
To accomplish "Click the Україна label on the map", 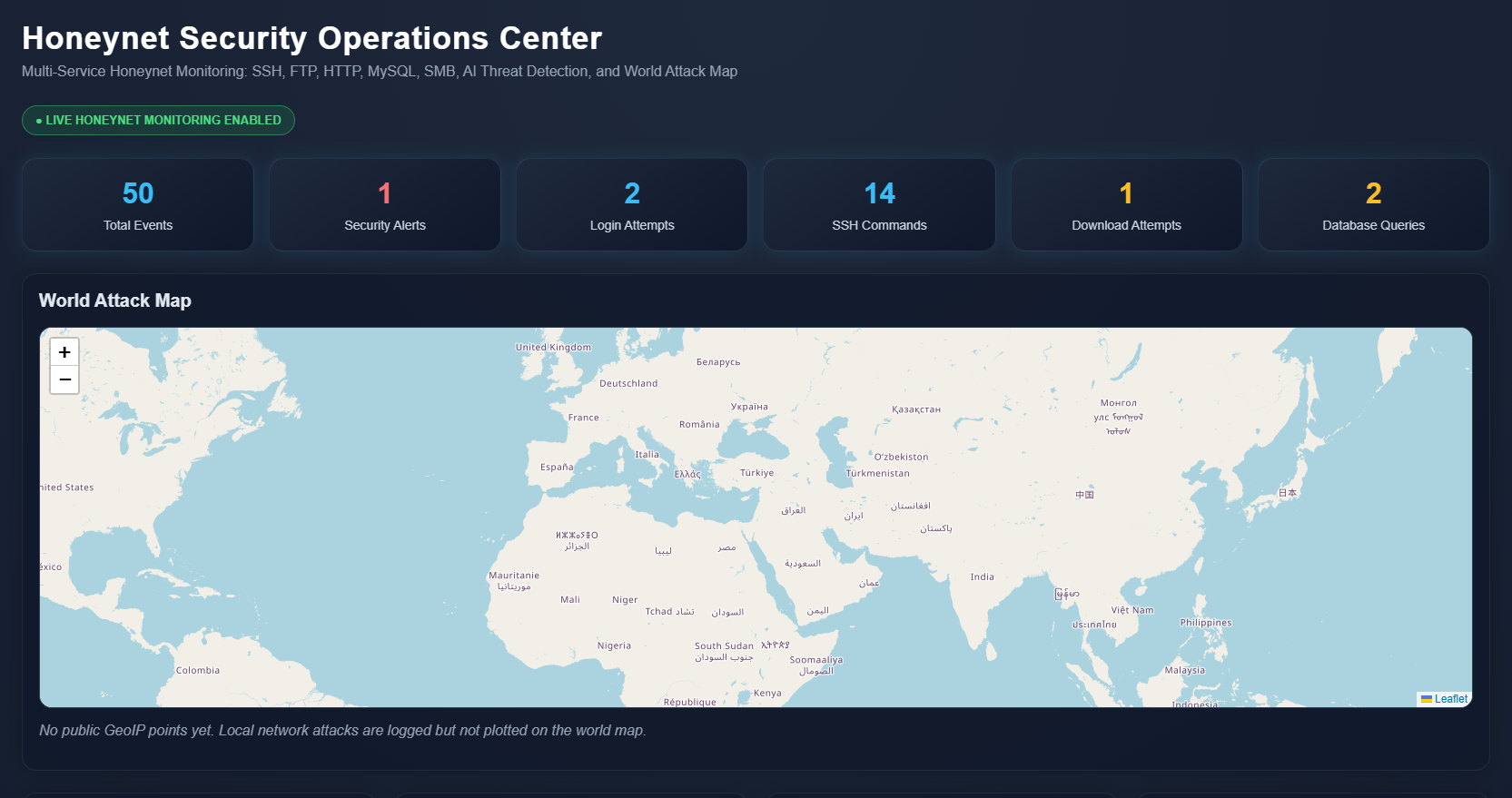I will point(749,407).
